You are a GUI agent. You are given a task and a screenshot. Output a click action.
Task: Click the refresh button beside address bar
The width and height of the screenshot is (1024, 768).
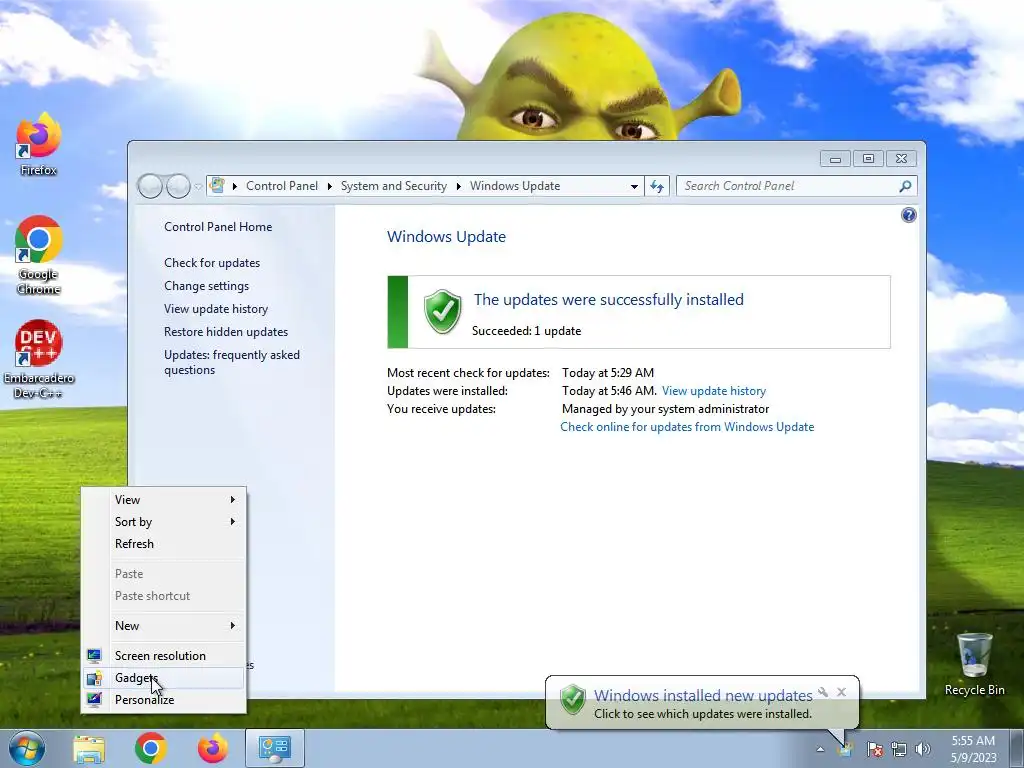(x=657, y=186)
